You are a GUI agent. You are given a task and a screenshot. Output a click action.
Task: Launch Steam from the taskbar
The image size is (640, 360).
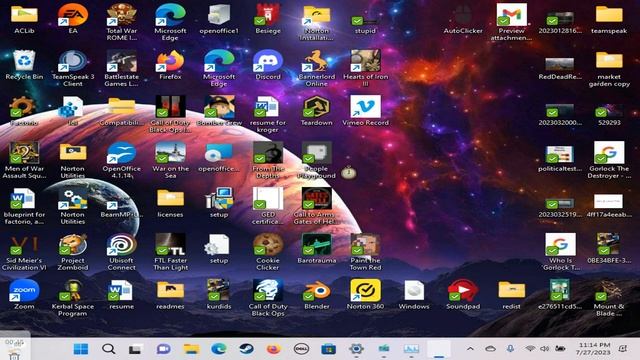coord(246,349)
